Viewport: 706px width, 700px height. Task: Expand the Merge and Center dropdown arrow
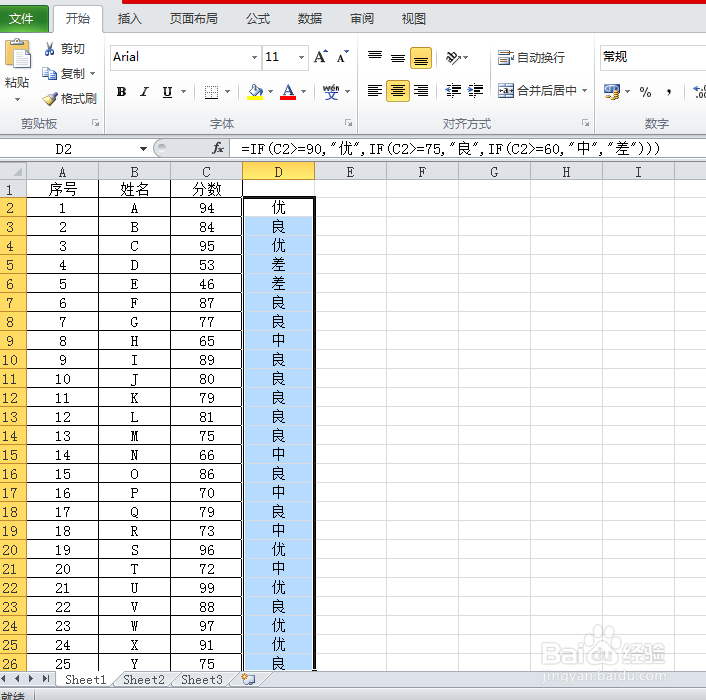pos(584,91)
